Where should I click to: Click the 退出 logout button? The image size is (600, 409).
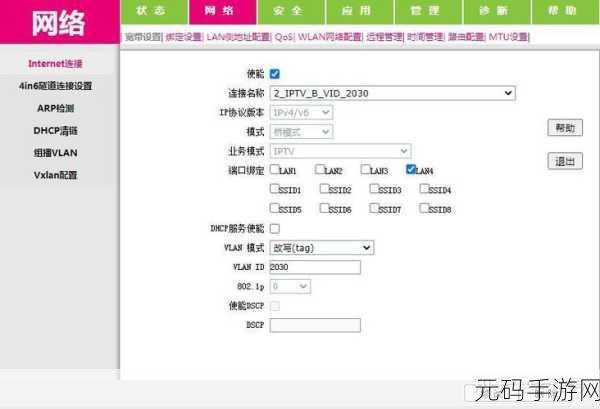[565, 161]
